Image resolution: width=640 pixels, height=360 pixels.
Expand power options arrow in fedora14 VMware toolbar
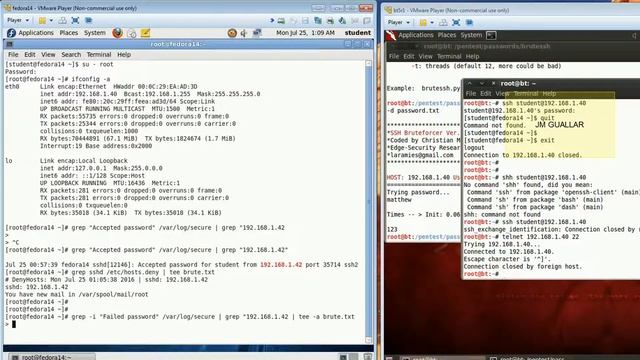click(51, 20)
